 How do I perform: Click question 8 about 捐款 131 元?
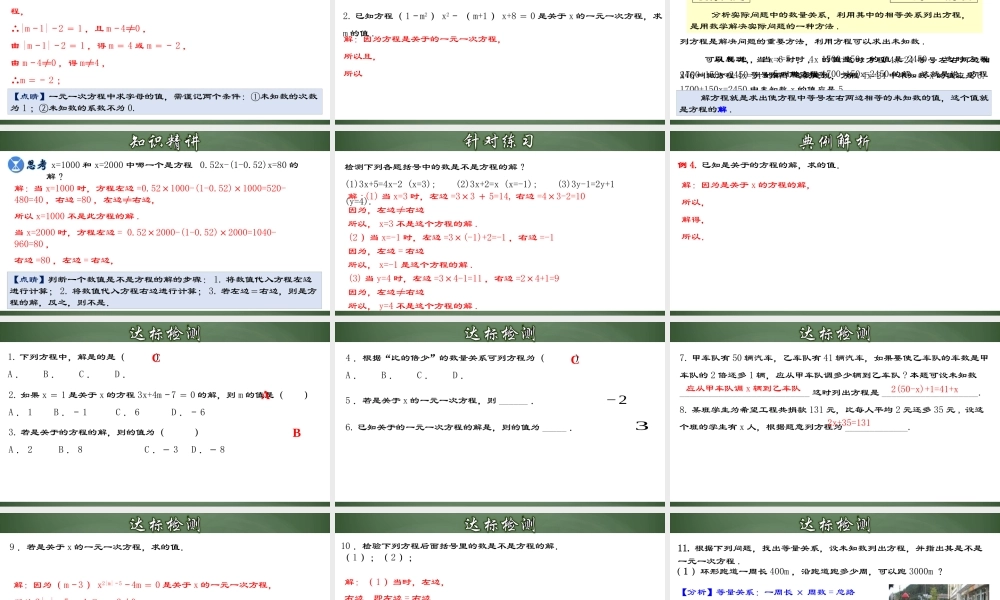click(832, 418)
